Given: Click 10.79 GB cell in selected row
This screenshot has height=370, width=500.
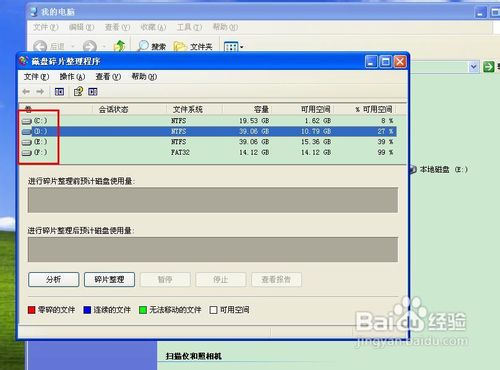Looking at the screenshot, I should tap(316, 131).
